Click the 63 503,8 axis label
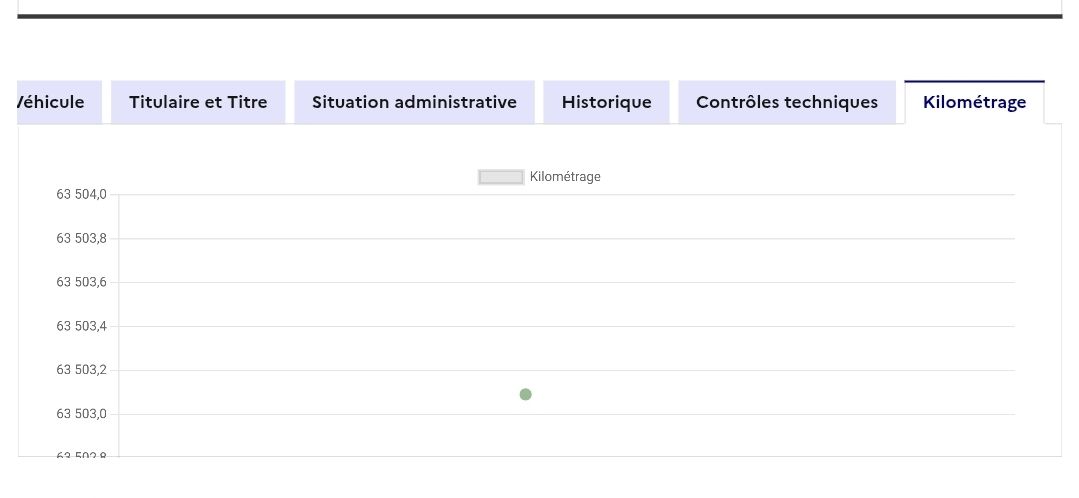This screenshot has height=498, width=1079. (82, 238)
